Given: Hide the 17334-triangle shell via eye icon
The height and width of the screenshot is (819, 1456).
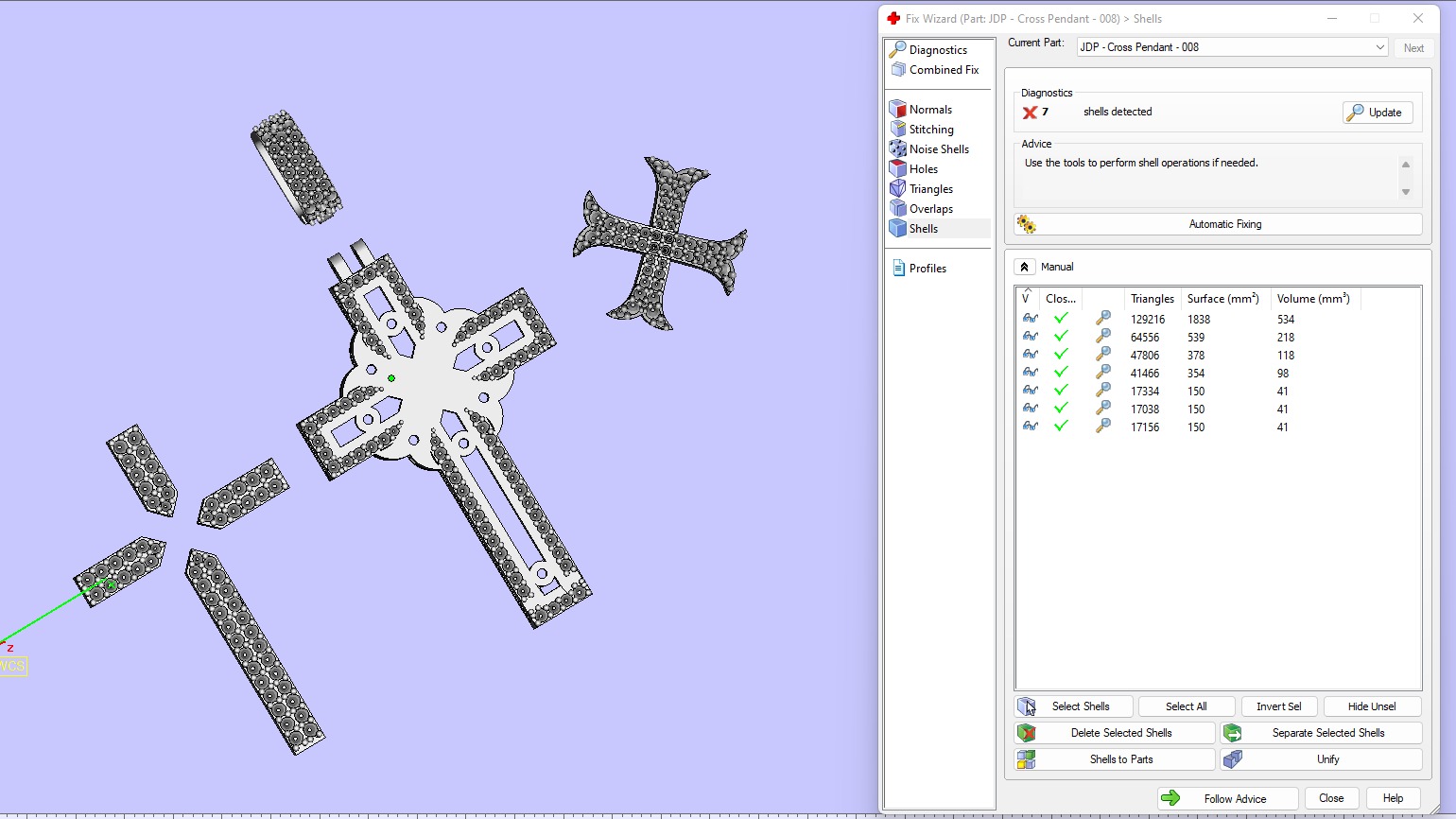Looking at the screenshot, I should click(x=1031, y=391).
